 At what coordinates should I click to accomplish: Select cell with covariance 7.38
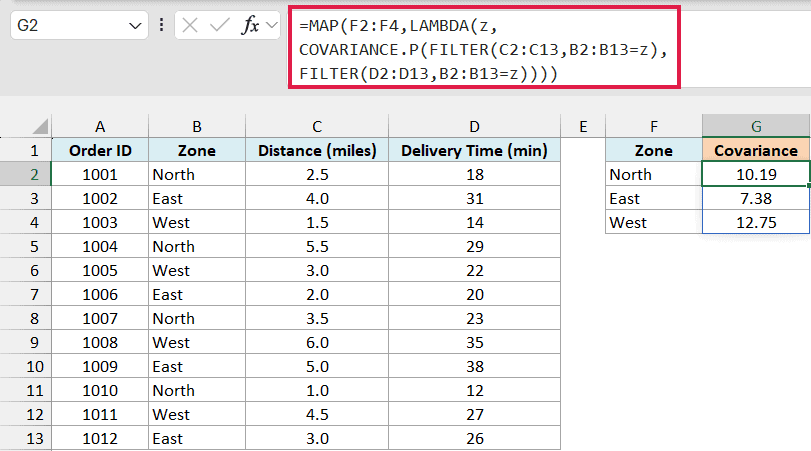756,199
